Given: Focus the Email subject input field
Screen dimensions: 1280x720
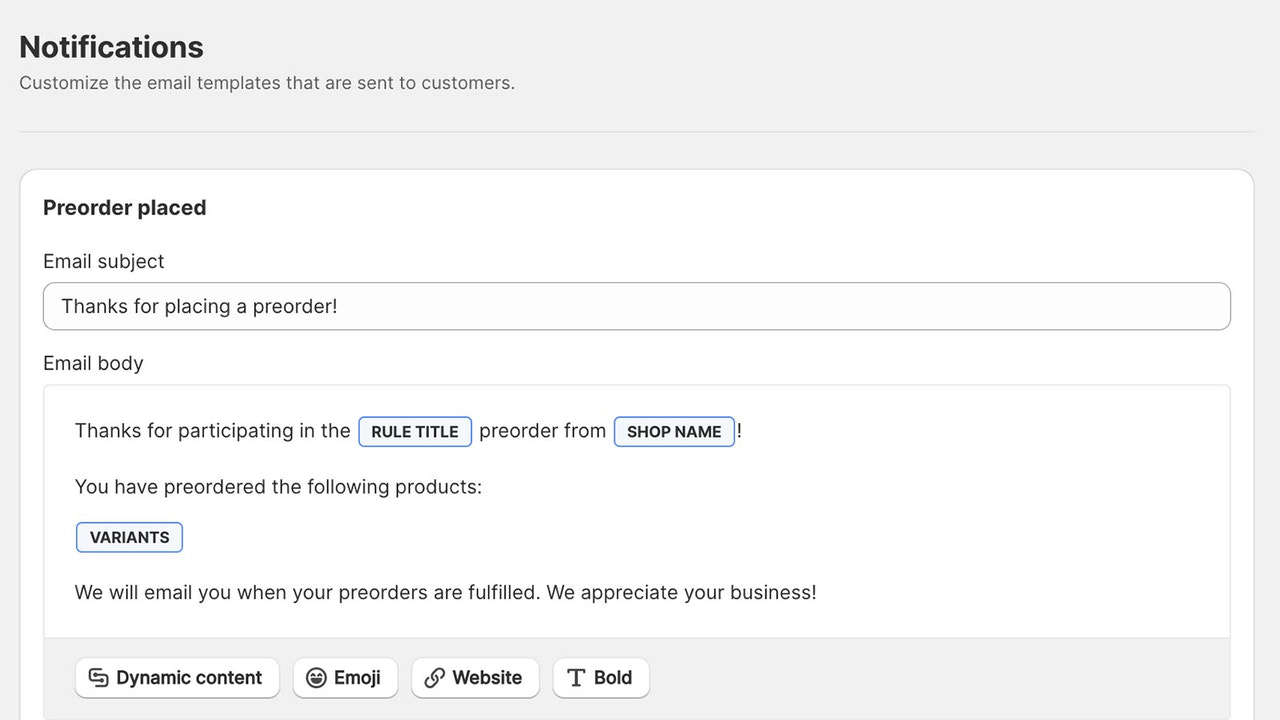Looking at the screenshot, I should click(636, 306).
